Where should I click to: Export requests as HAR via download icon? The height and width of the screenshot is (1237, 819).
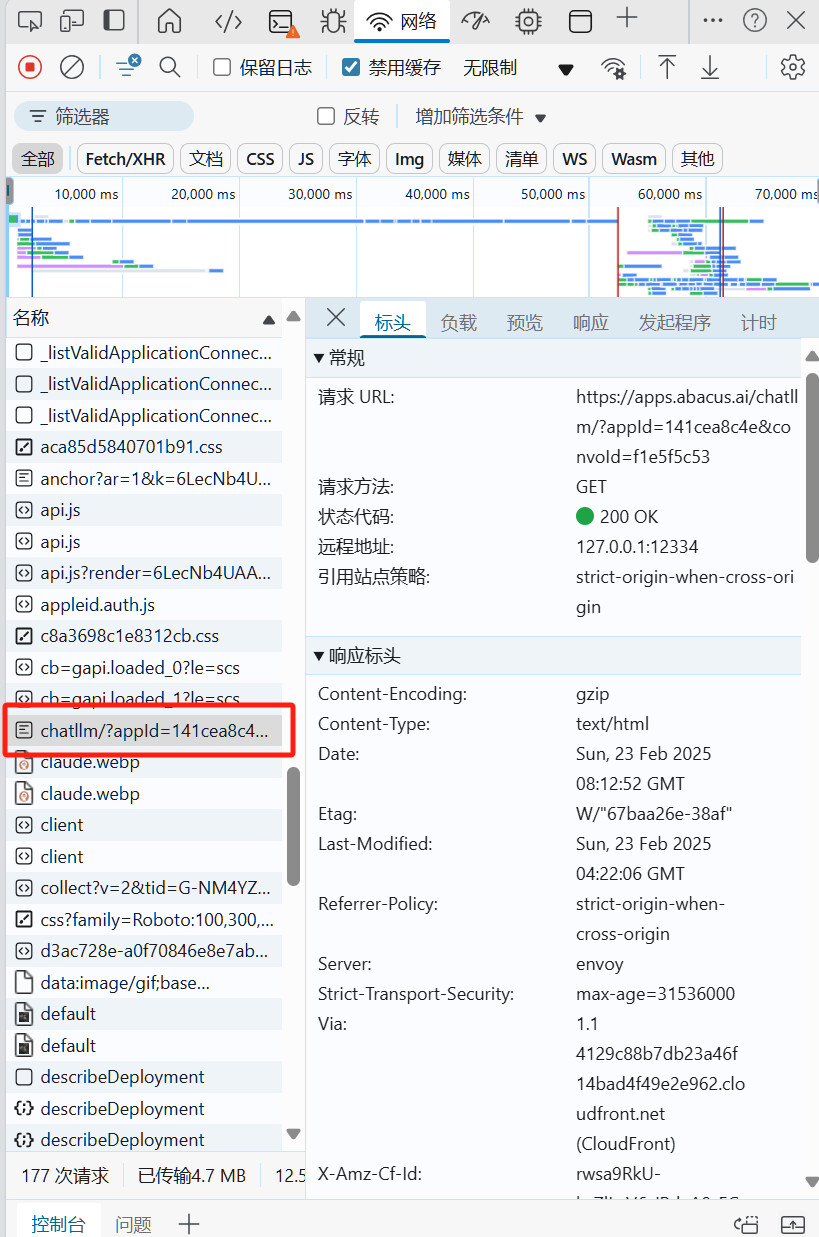click(710, 67)
